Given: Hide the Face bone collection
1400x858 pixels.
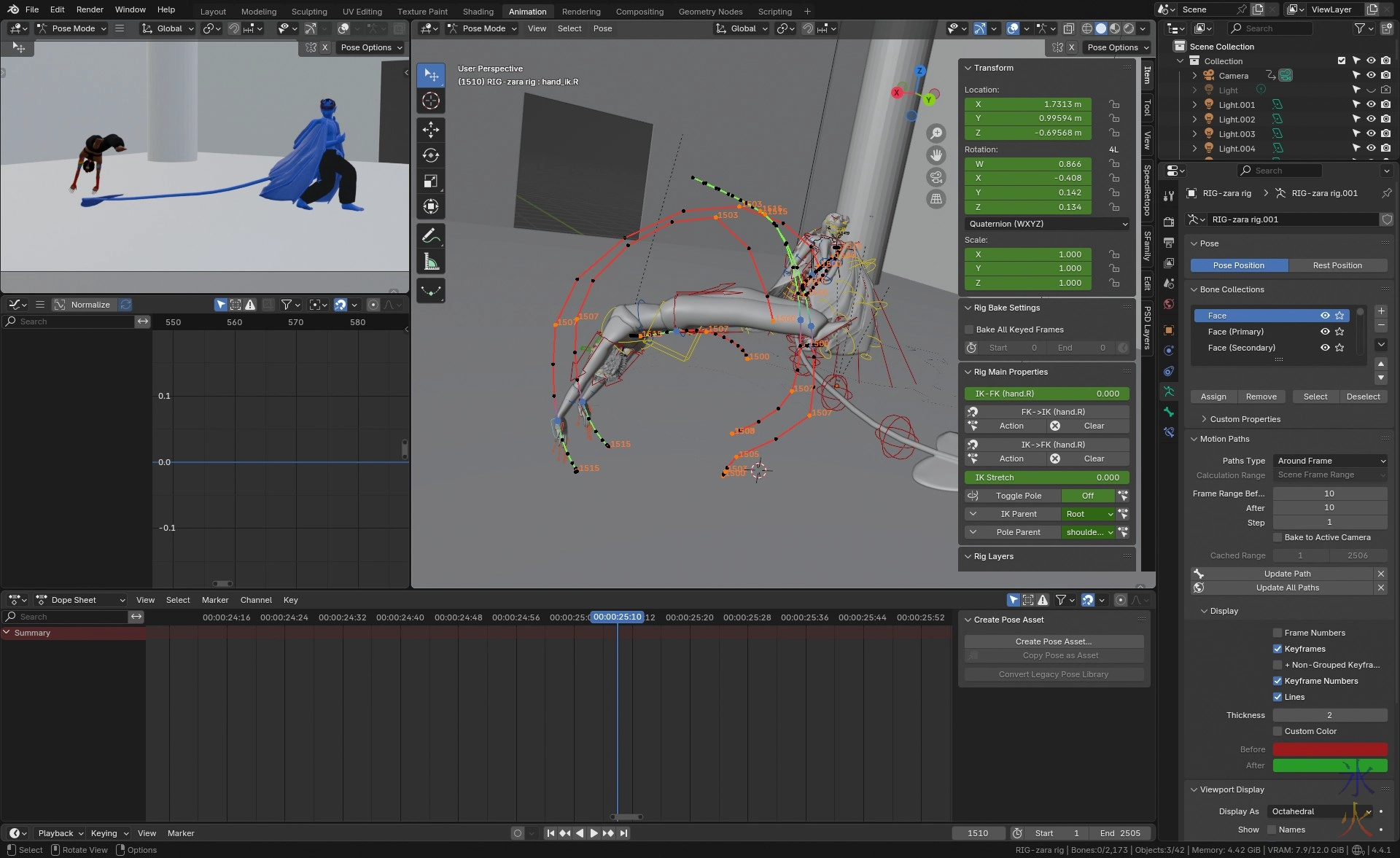Looking at the screenshot, I should (x=1325, y=316).
